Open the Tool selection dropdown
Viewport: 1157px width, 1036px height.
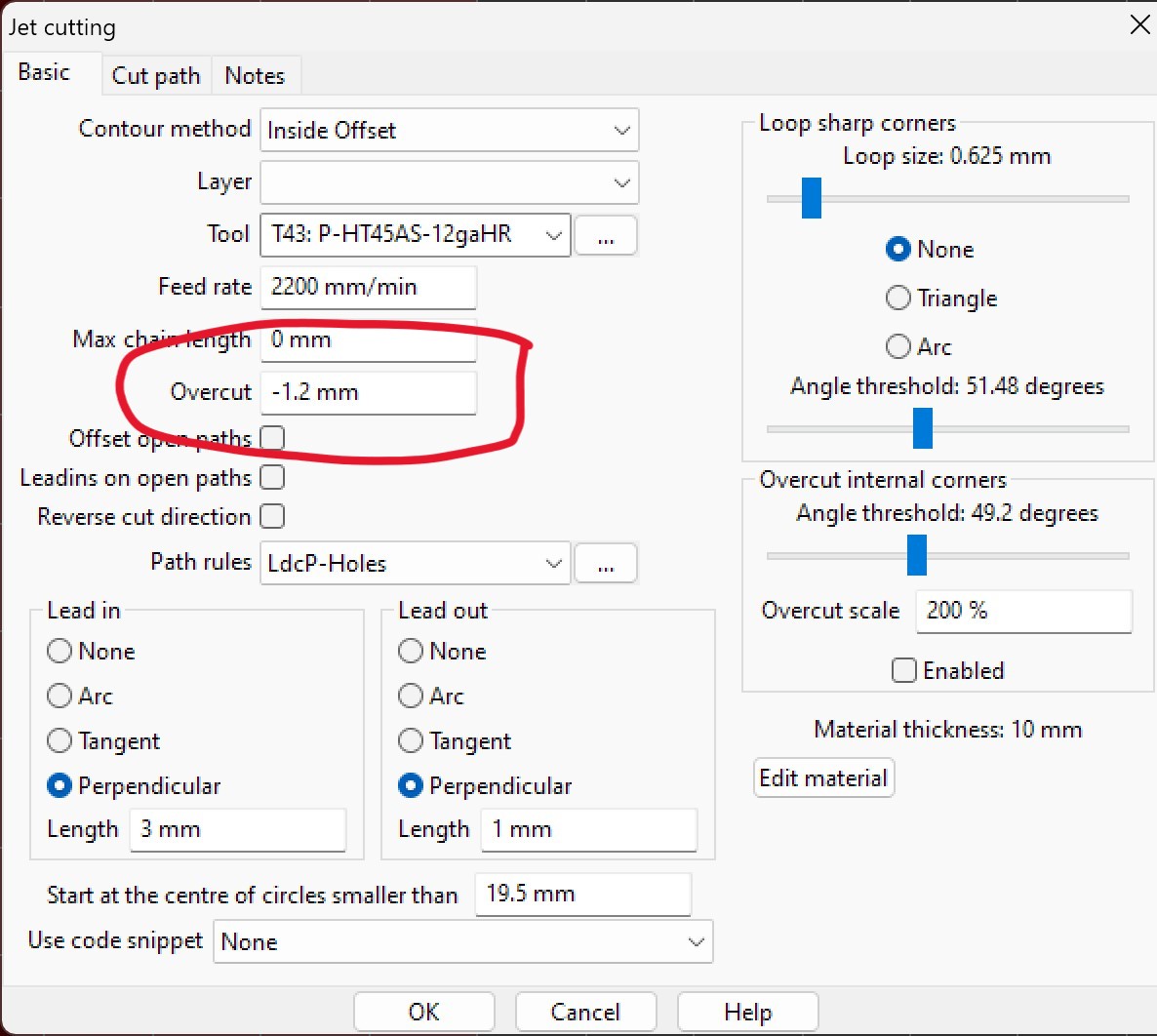coord(415,235)
